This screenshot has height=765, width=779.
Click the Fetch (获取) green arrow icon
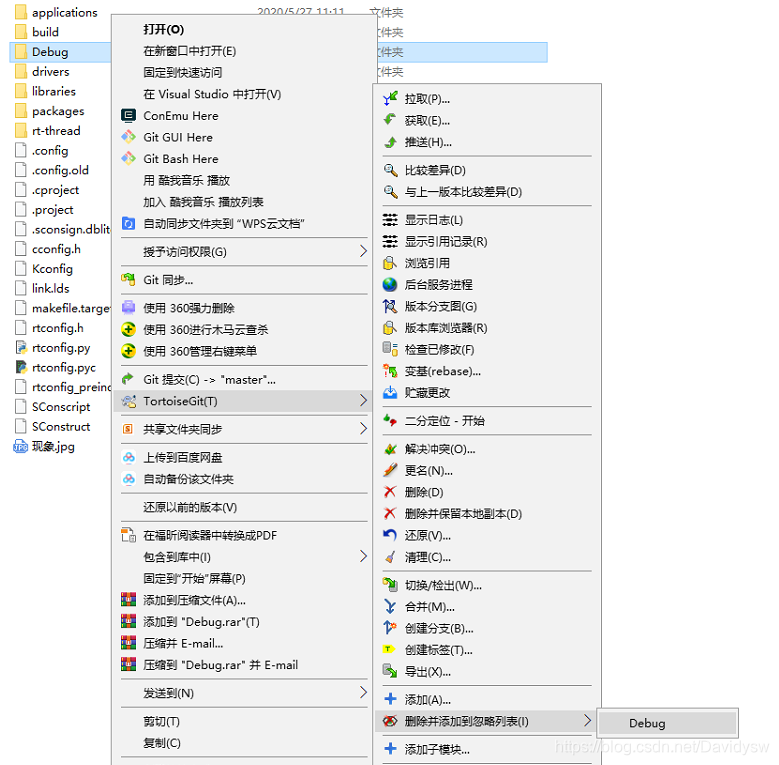[x=390, y=120]
